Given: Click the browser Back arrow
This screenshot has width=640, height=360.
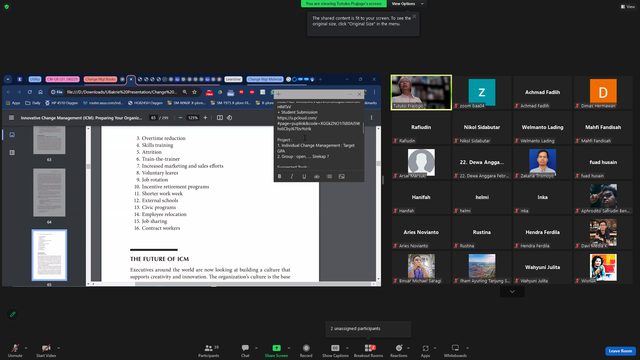Looking at the screenshot, I should (x=9, y=92).
